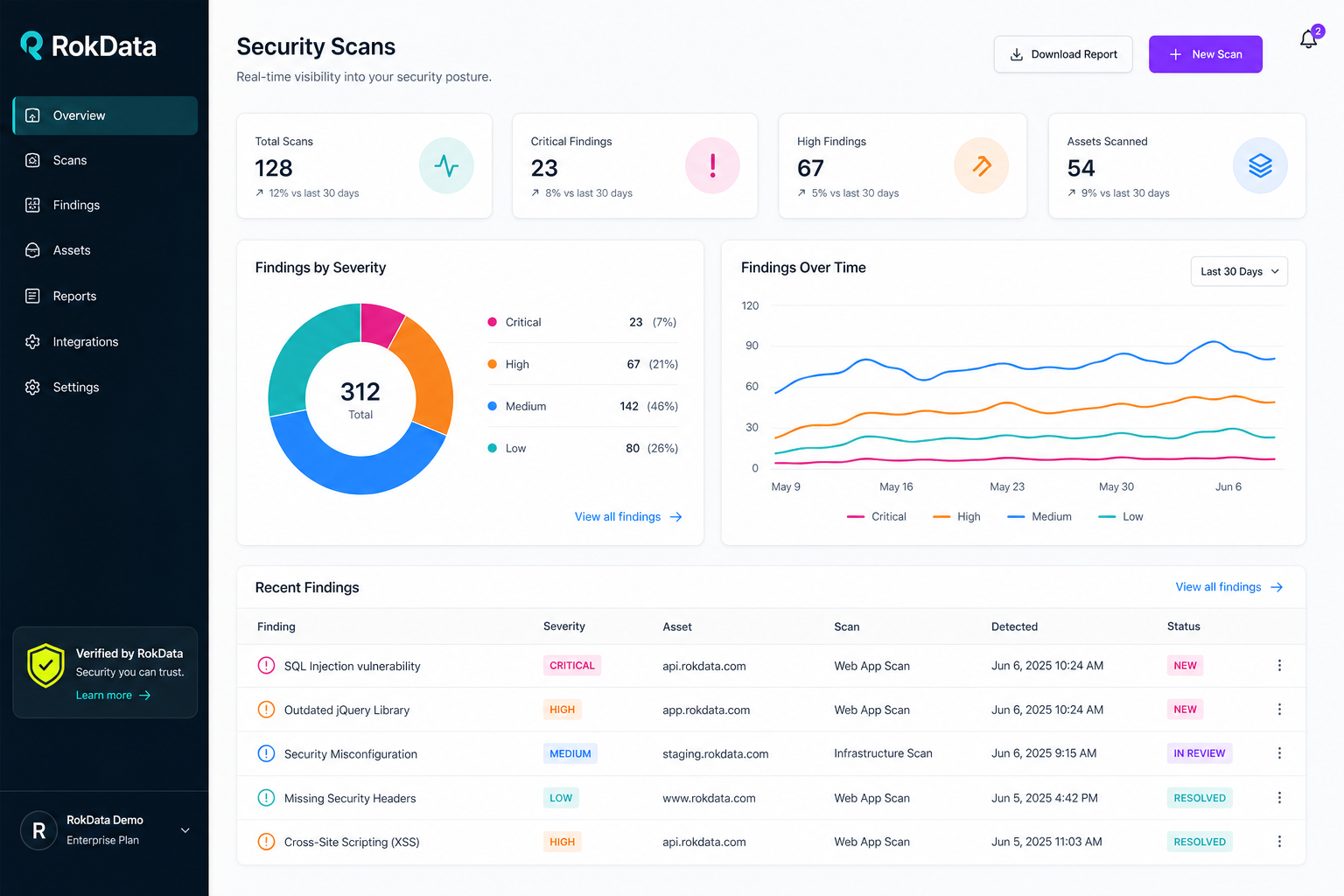Sort by the Status column header

1184,626
